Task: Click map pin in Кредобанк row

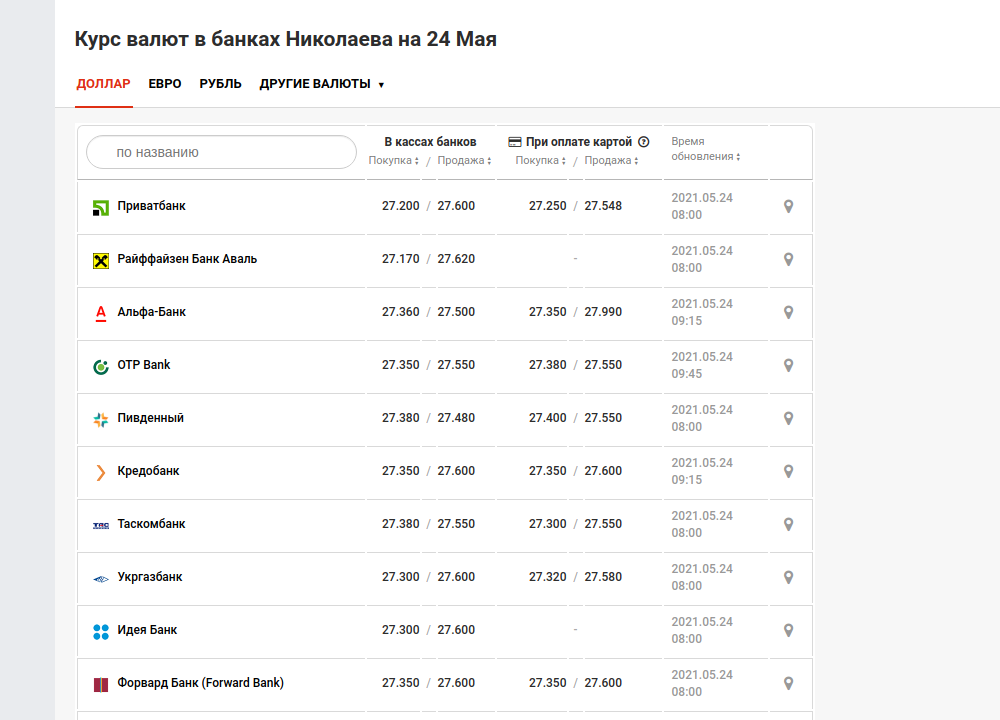Action: pyautogui.click(x=789, y=471)
